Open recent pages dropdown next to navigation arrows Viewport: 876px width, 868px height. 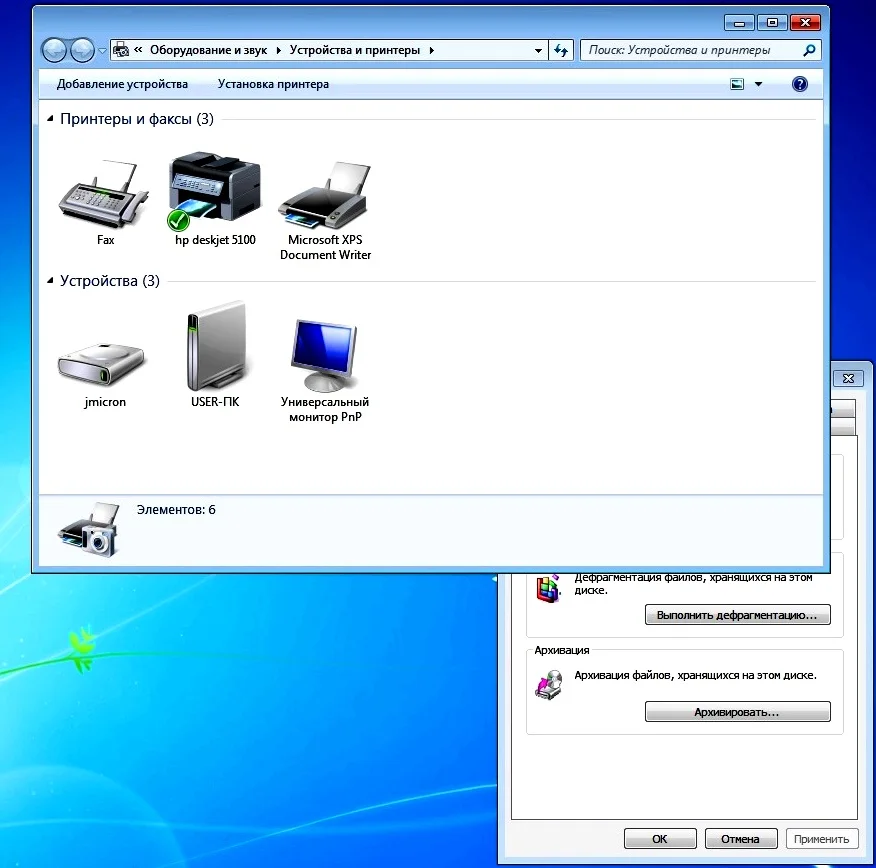[x=102, y=51]
